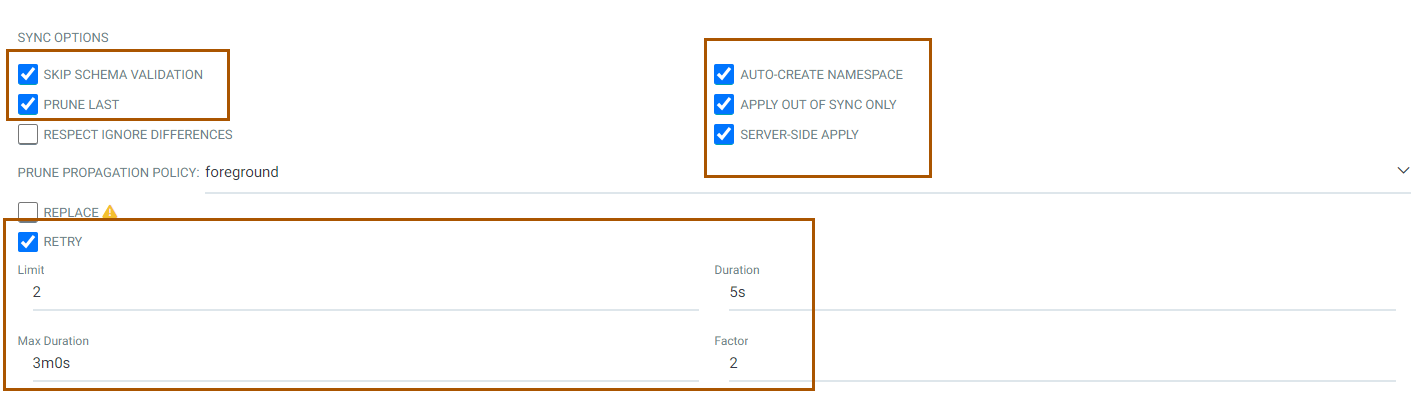Disable the Prune Last option

[28, 104]
